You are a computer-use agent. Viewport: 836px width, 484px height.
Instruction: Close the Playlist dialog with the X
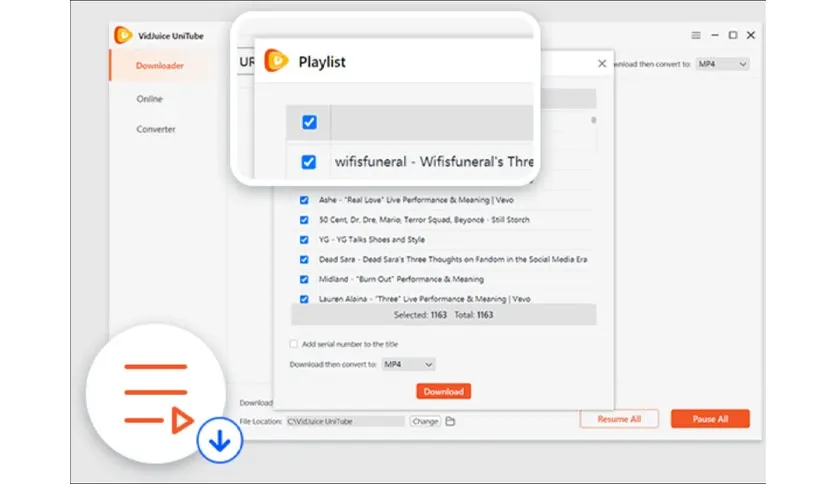(x=602, y=63)
